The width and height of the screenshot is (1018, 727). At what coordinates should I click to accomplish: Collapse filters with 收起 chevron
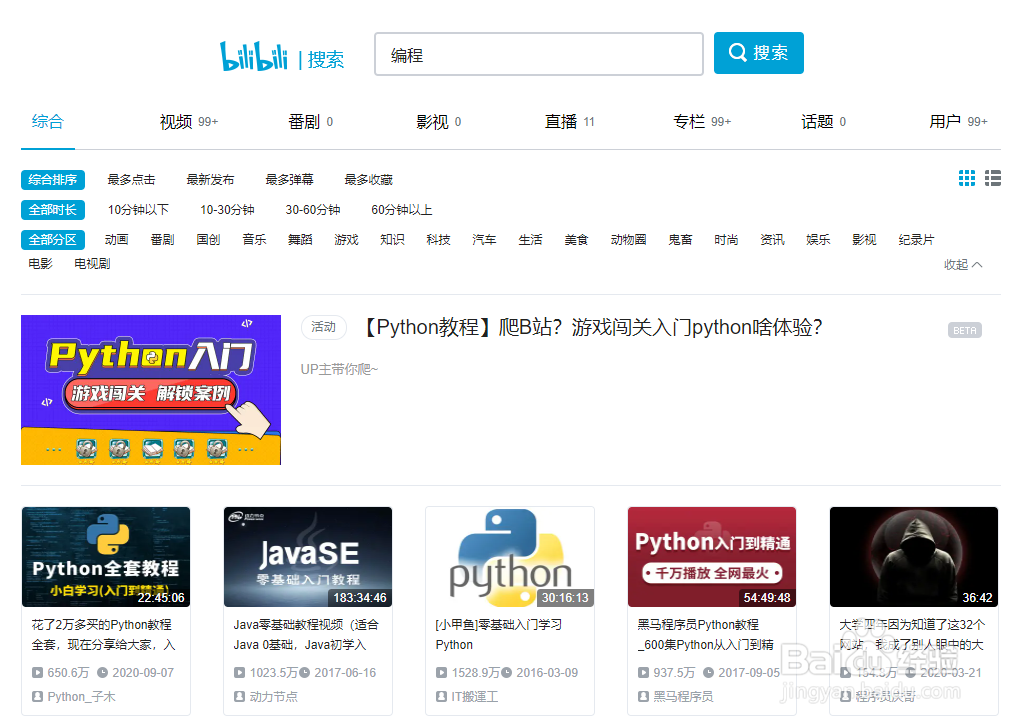(x=963, y=264)
